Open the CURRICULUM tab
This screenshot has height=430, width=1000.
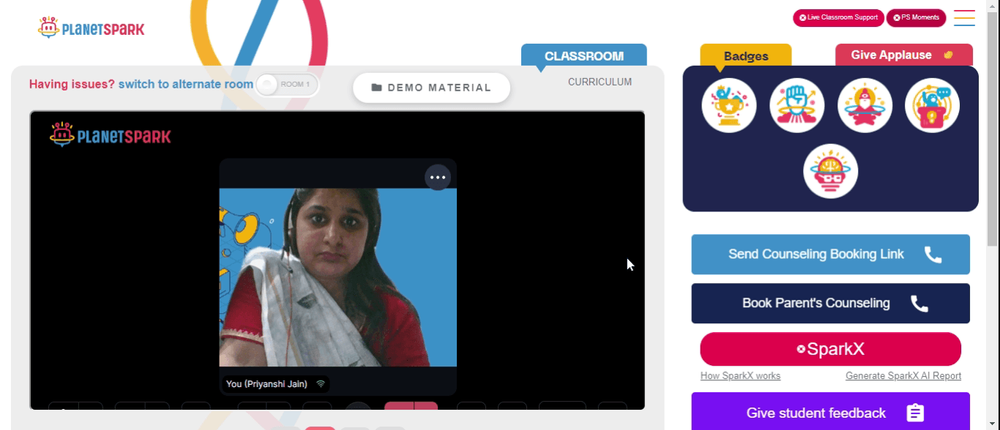click(600, 82)
